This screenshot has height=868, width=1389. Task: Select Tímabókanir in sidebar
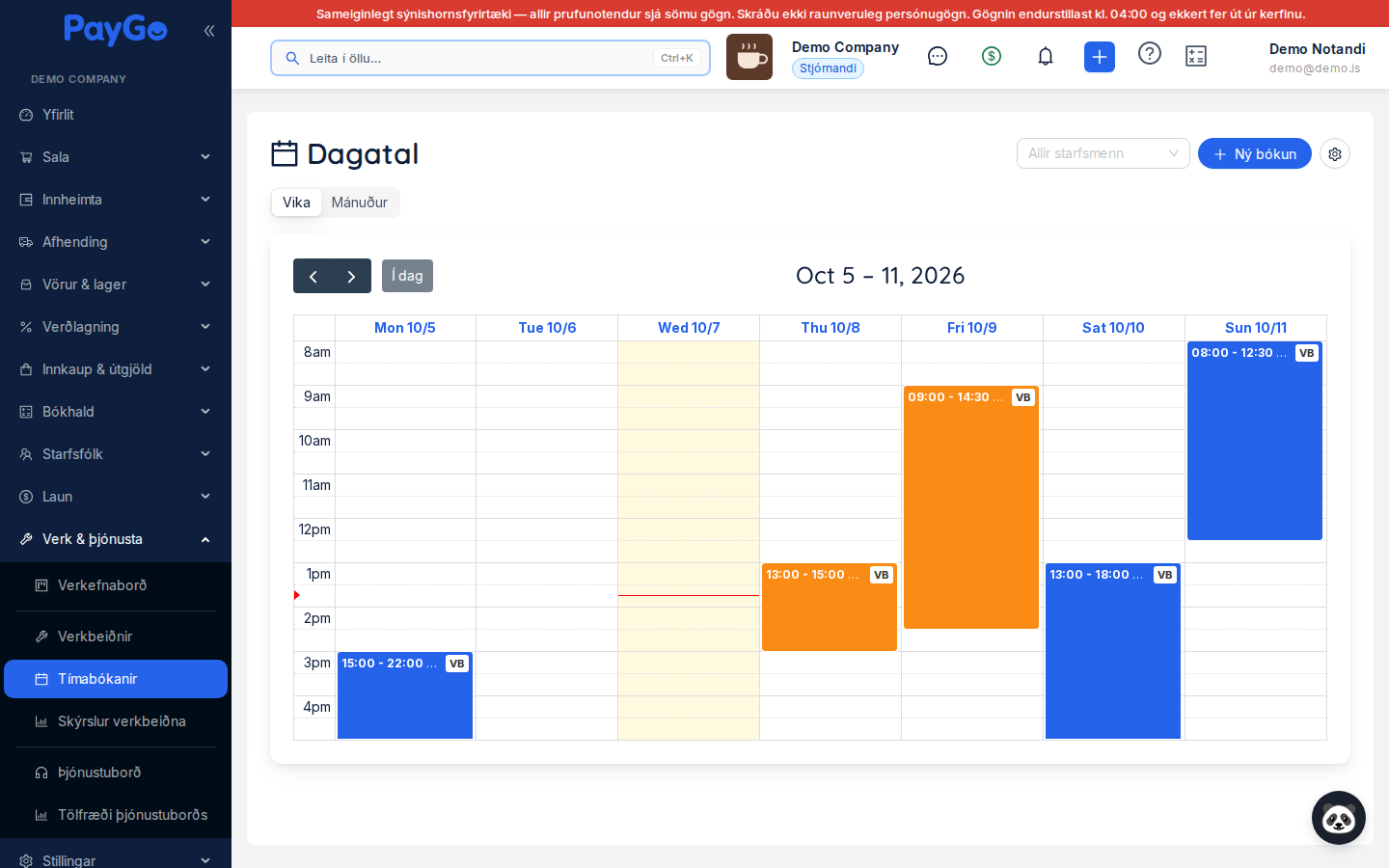(116, 679)
